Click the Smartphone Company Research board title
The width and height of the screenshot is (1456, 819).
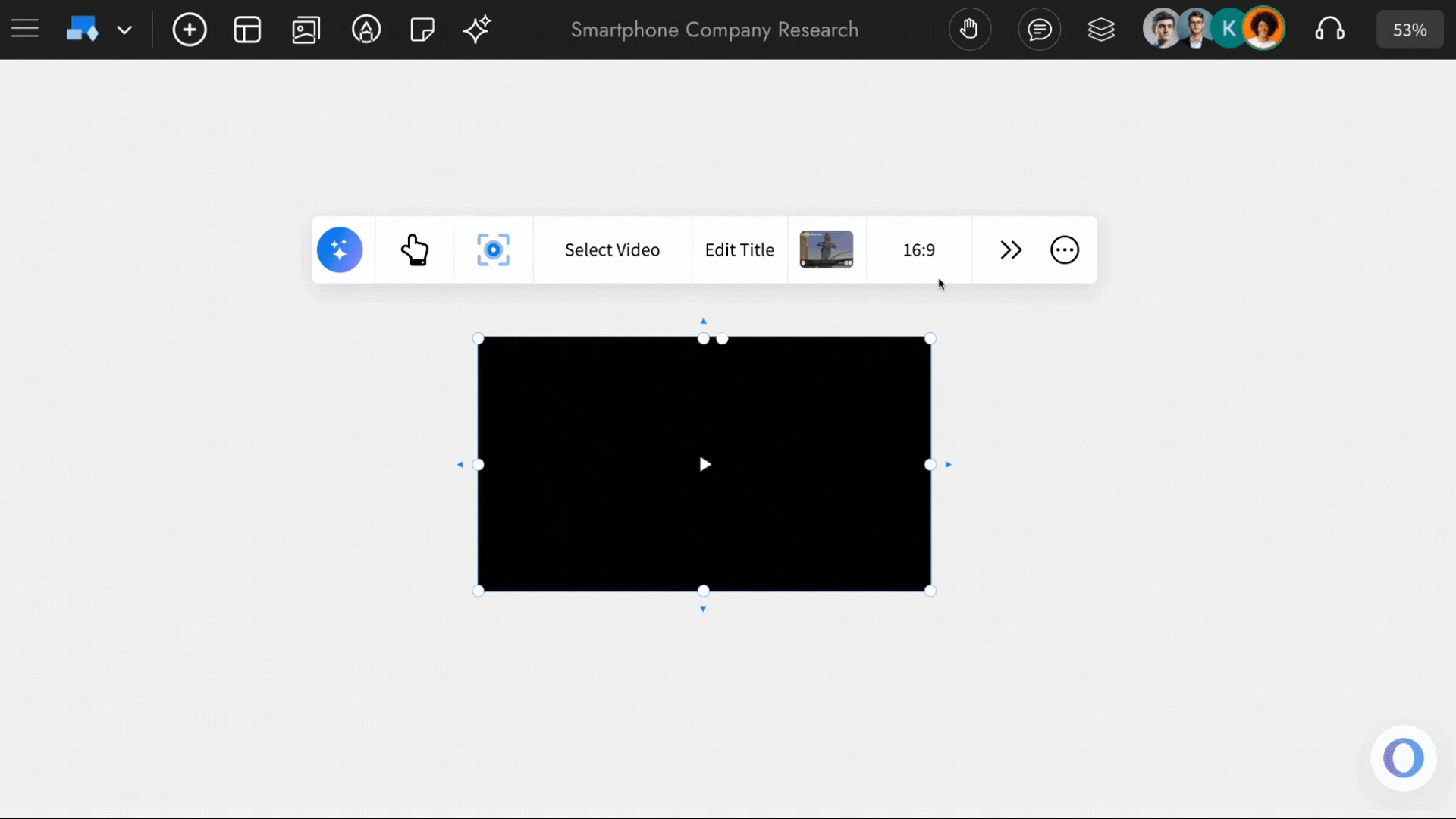click(x=714, y=30)
